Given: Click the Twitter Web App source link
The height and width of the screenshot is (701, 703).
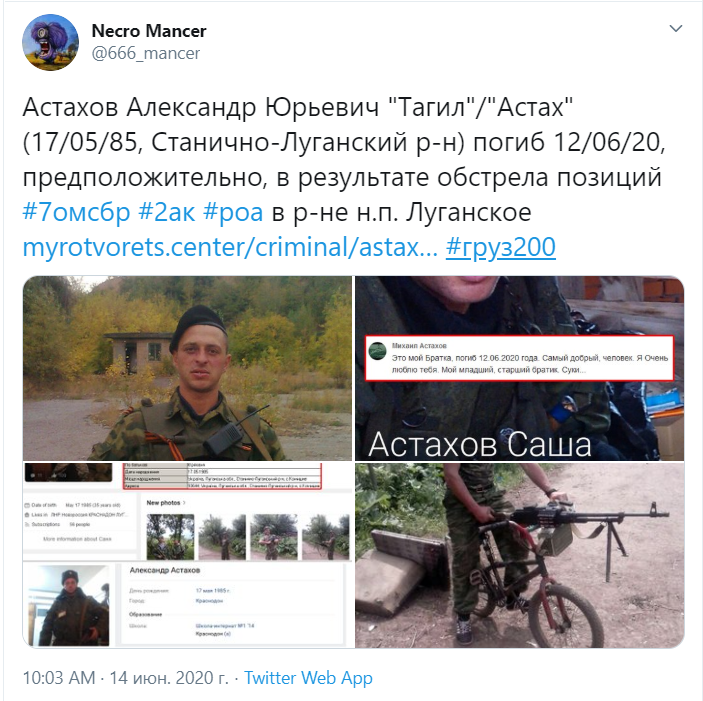Looking at the screenshot, I should (x=308, y=678).
